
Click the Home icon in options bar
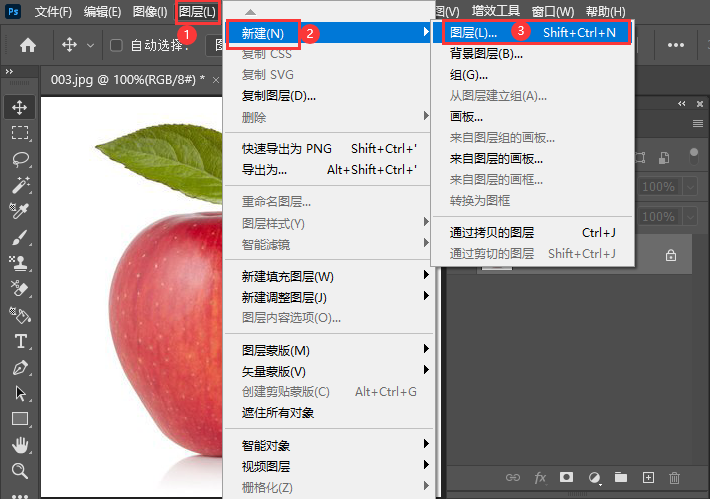(x=28, y=45)
